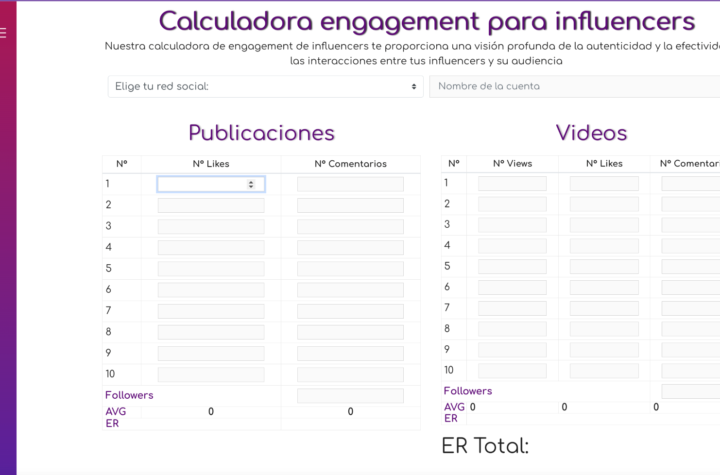Enter the Publicaciones Followers field
The height and width of the screenshot is (475, 720).
[x=350, y=396]
